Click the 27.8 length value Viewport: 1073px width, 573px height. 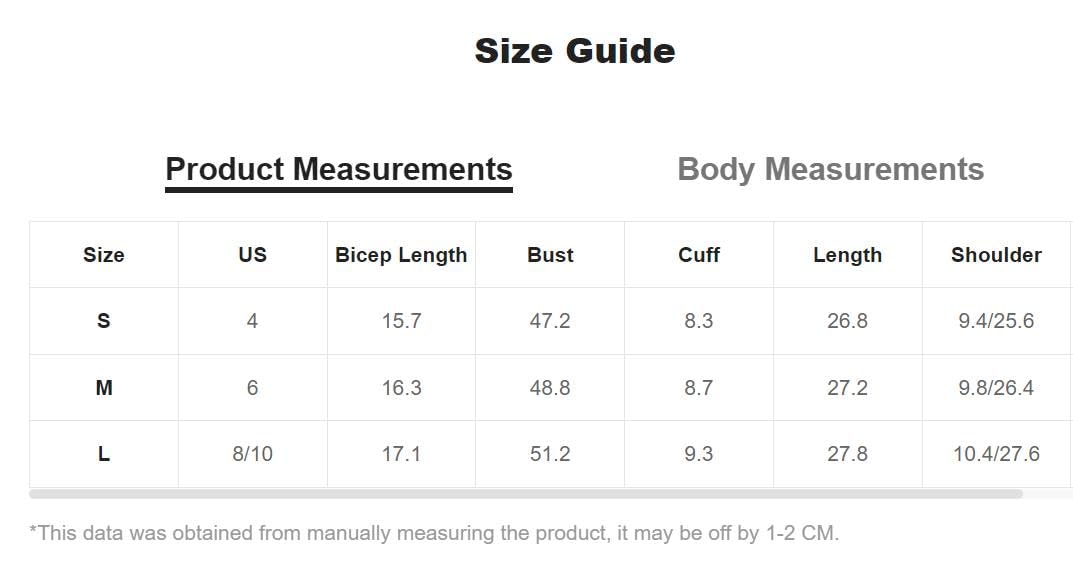[x=847, y=454]
